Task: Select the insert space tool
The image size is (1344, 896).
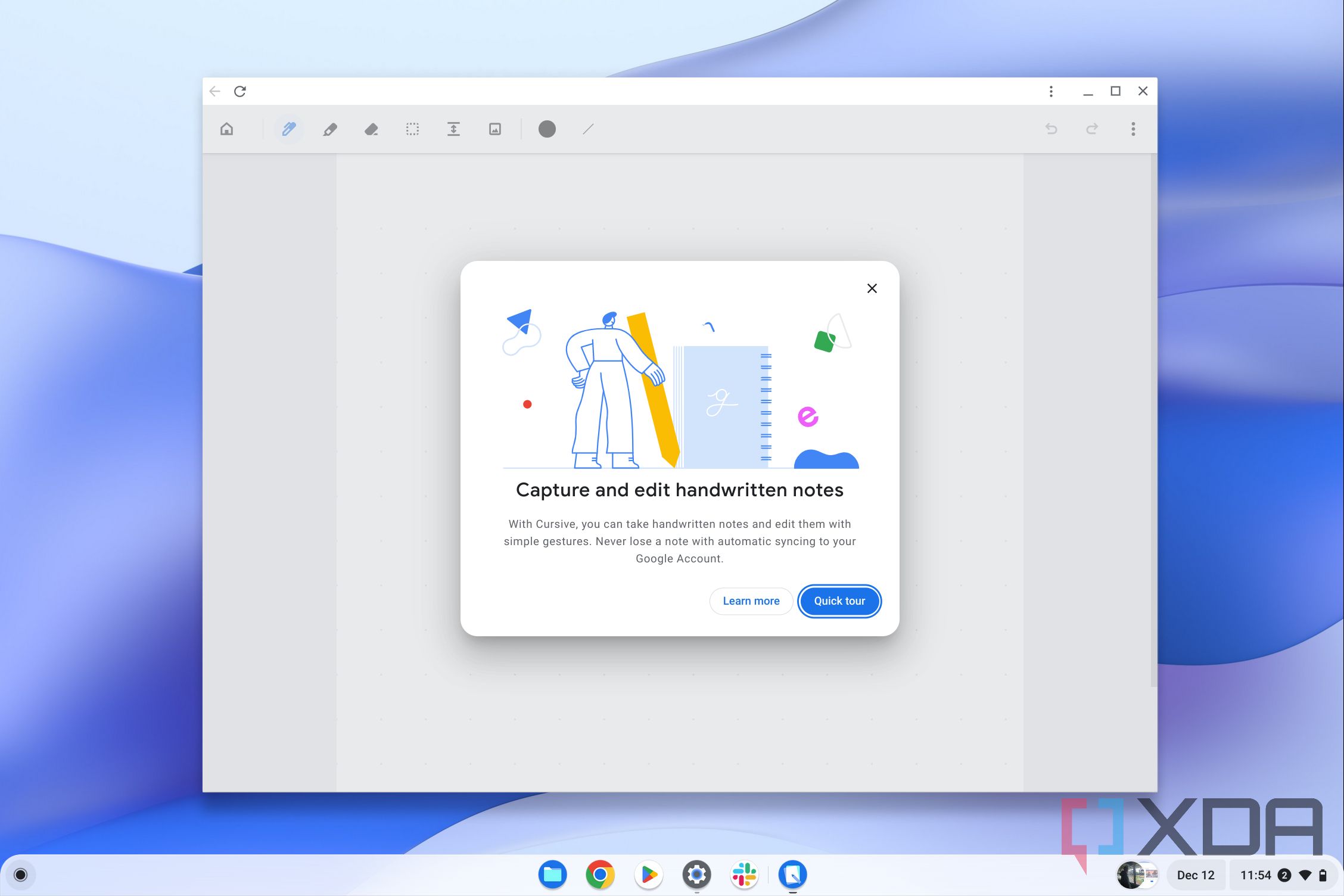Action: [x=453, y=129]
